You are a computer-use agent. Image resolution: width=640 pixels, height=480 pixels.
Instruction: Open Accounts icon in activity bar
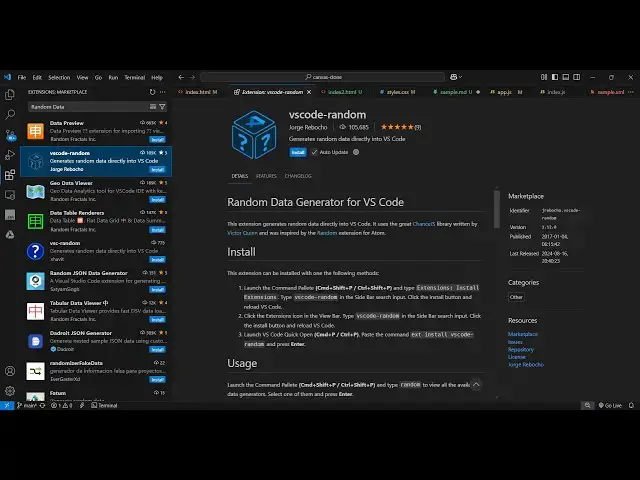pyautogui.click(x=9, y=371)
